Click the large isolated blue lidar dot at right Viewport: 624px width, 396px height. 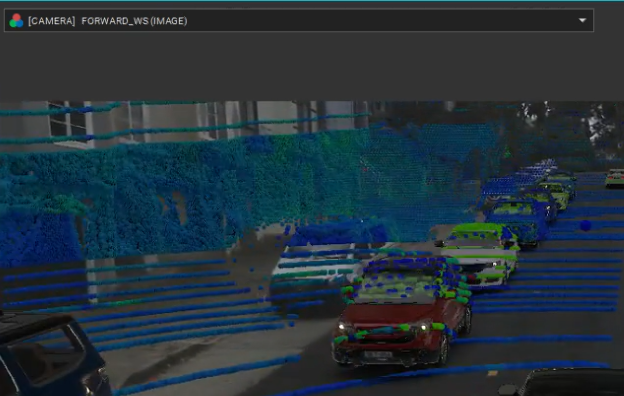[585, 226]
